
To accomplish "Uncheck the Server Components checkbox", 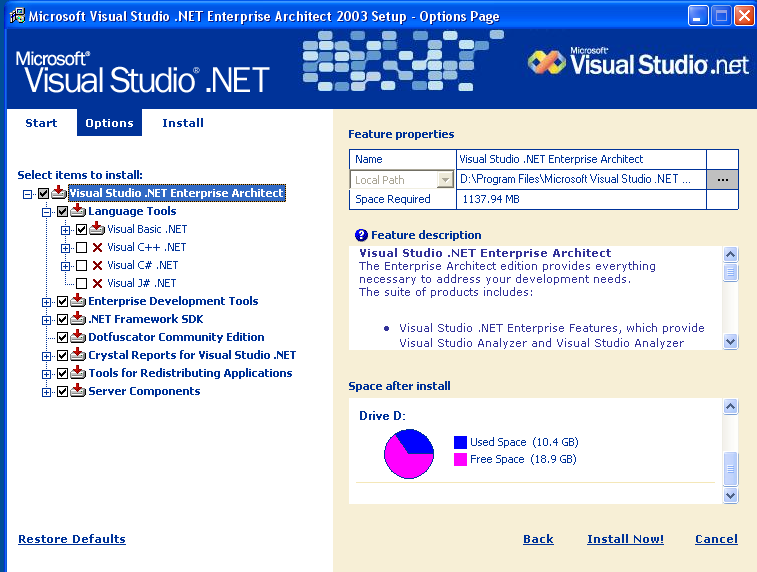I will click(x=62, y=391).
